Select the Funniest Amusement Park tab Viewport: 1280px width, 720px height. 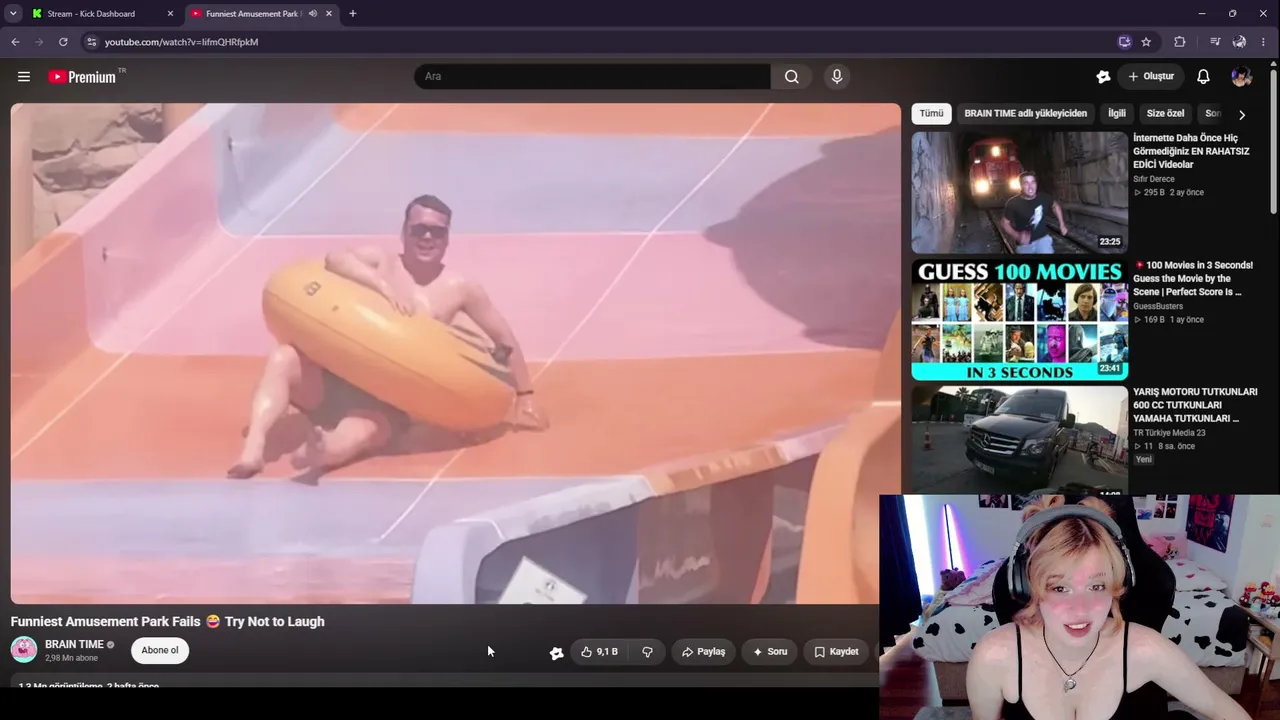pyautogui.click(x=262, y=14)
